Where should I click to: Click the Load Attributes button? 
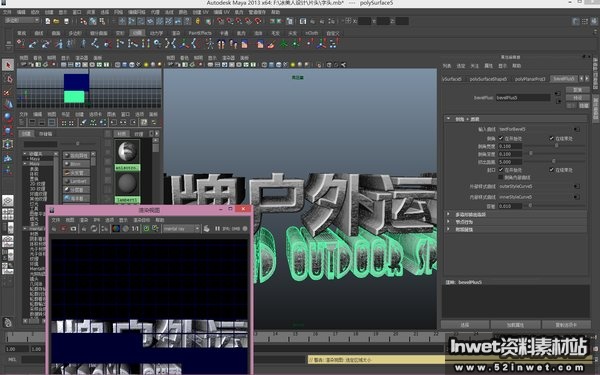(x=515, y=325)
